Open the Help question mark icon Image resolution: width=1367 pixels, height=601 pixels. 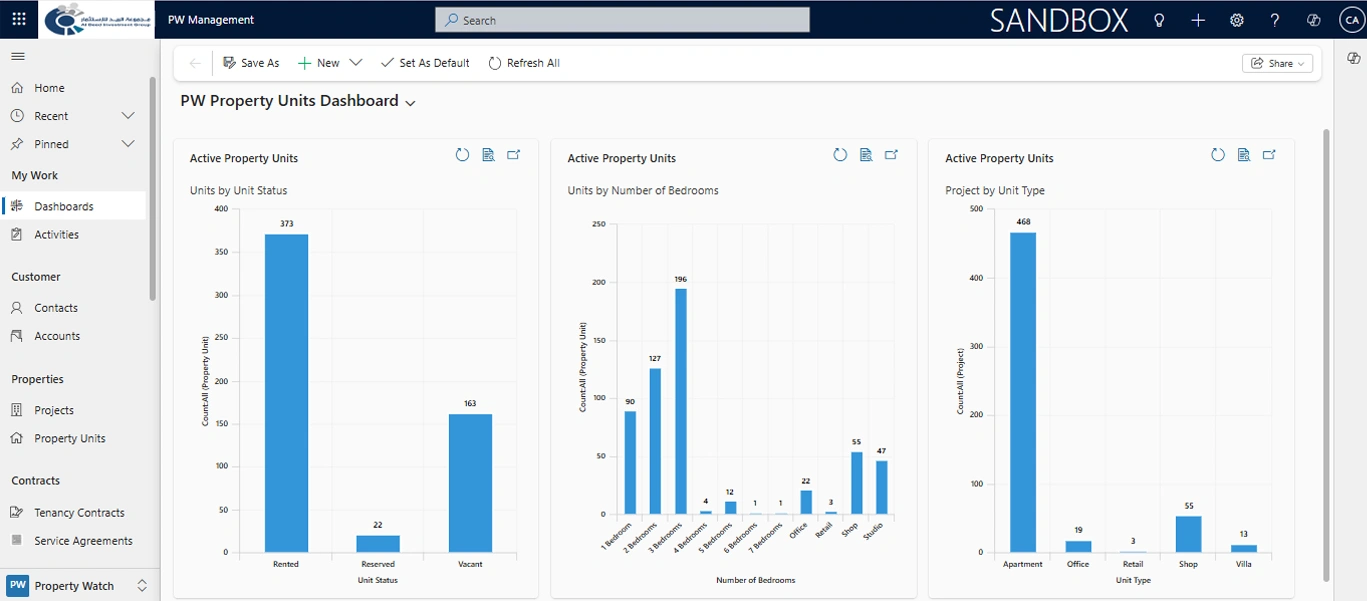pos(1274,19)
